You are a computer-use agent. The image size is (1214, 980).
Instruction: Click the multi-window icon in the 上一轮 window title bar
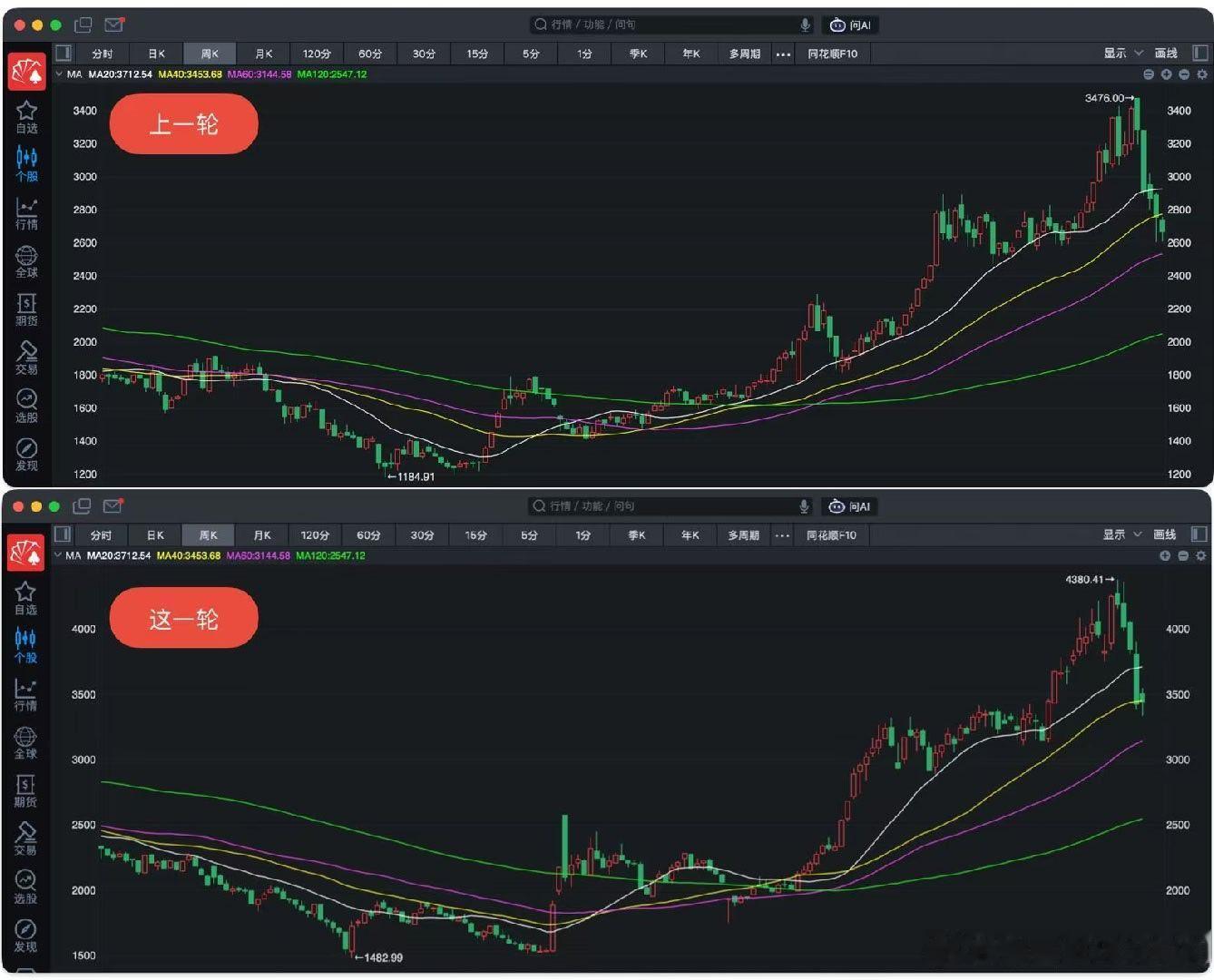pos(83,24)
